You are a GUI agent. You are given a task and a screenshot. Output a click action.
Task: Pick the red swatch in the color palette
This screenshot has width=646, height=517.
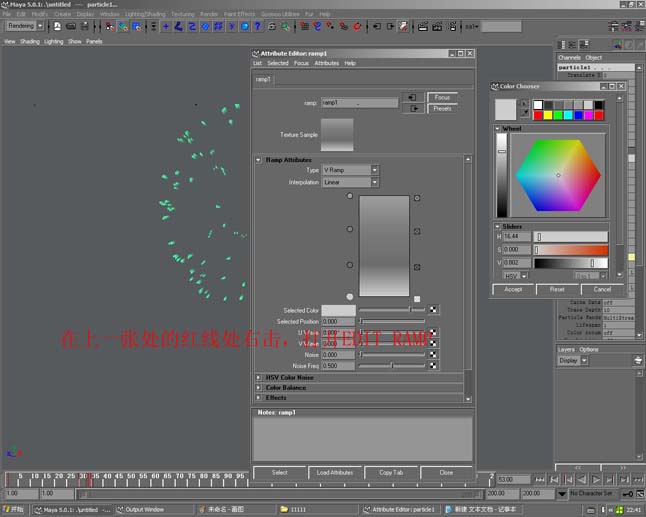538,115
